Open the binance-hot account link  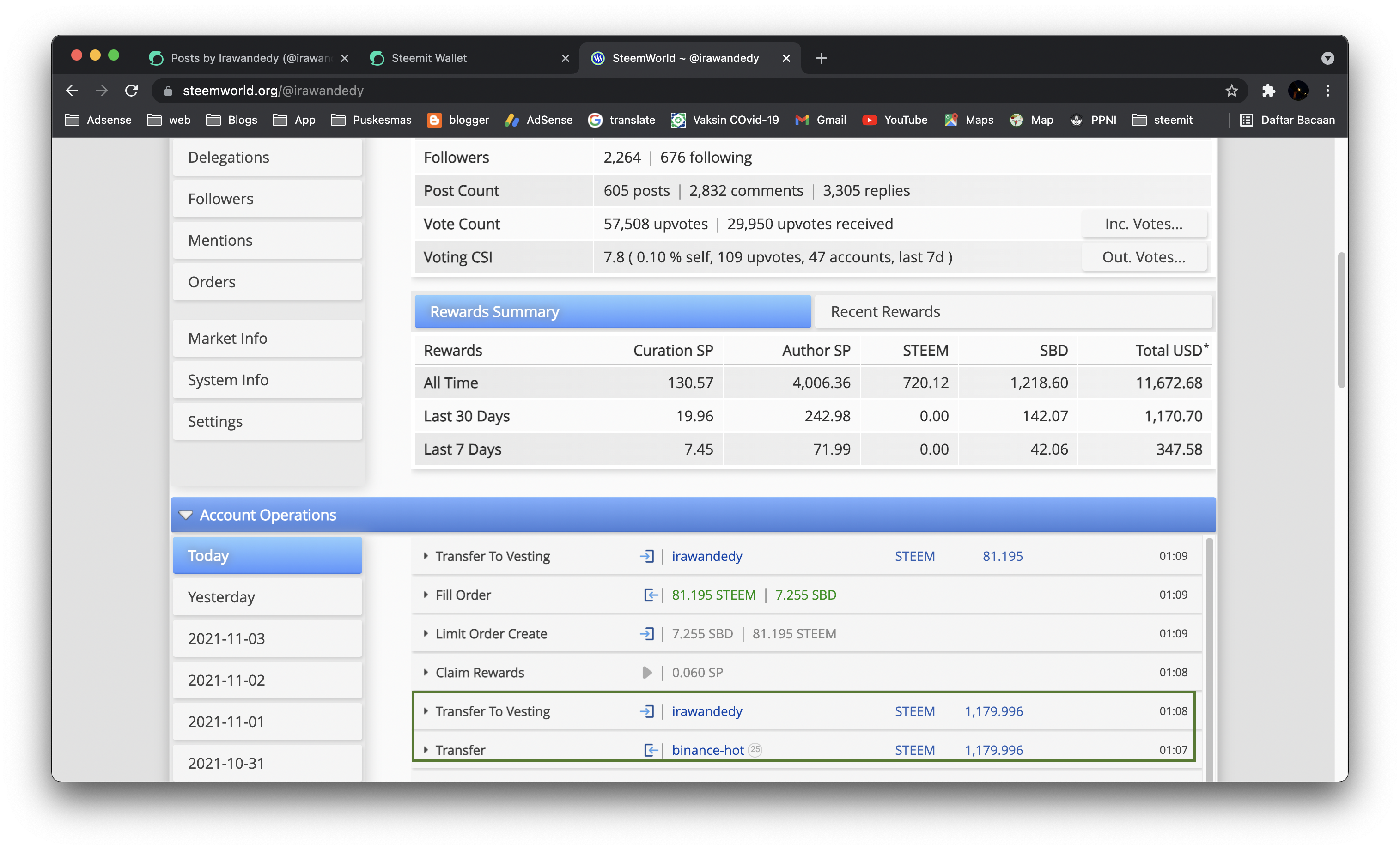[x=707, y=750]
